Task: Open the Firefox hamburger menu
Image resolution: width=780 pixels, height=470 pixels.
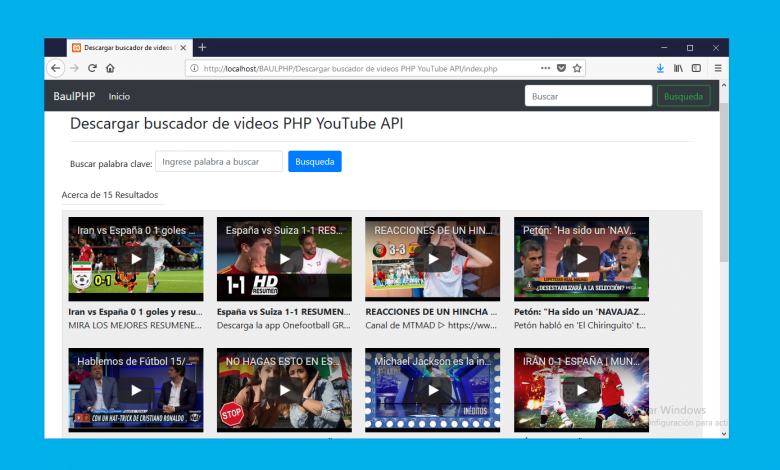Action: click(717, 68)
